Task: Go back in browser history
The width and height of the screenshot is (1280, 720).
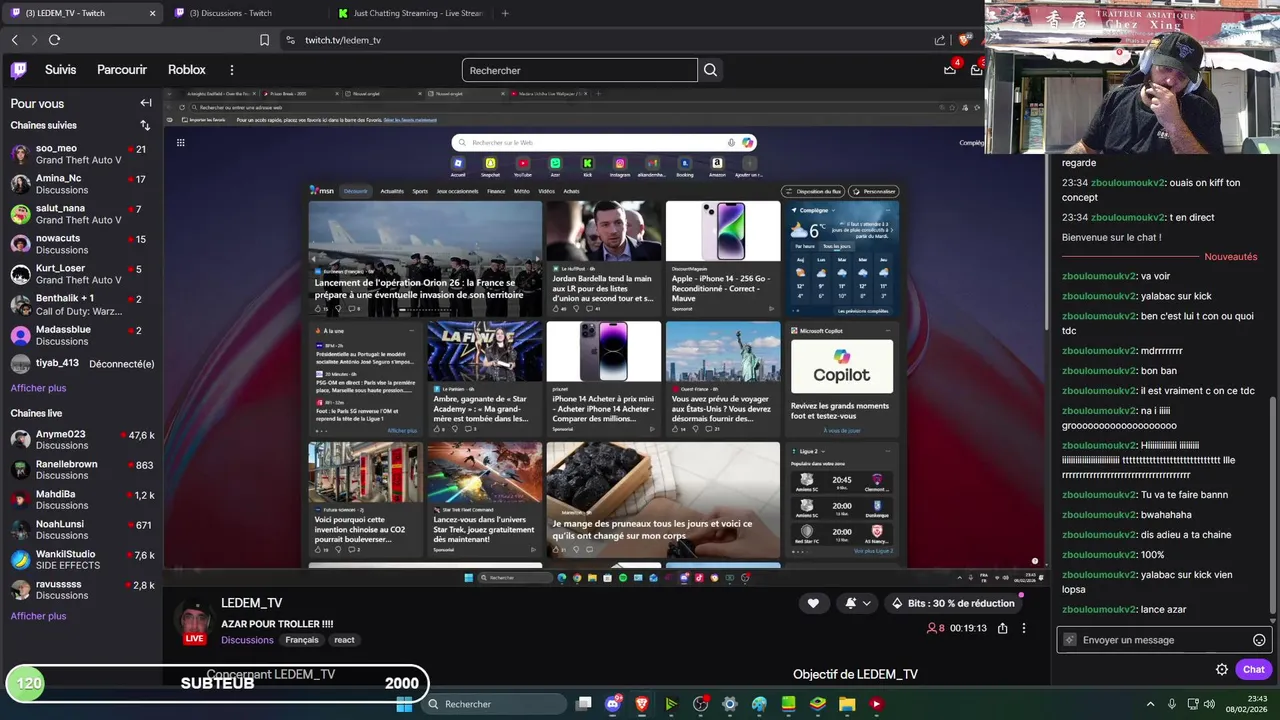Action: 14,40
